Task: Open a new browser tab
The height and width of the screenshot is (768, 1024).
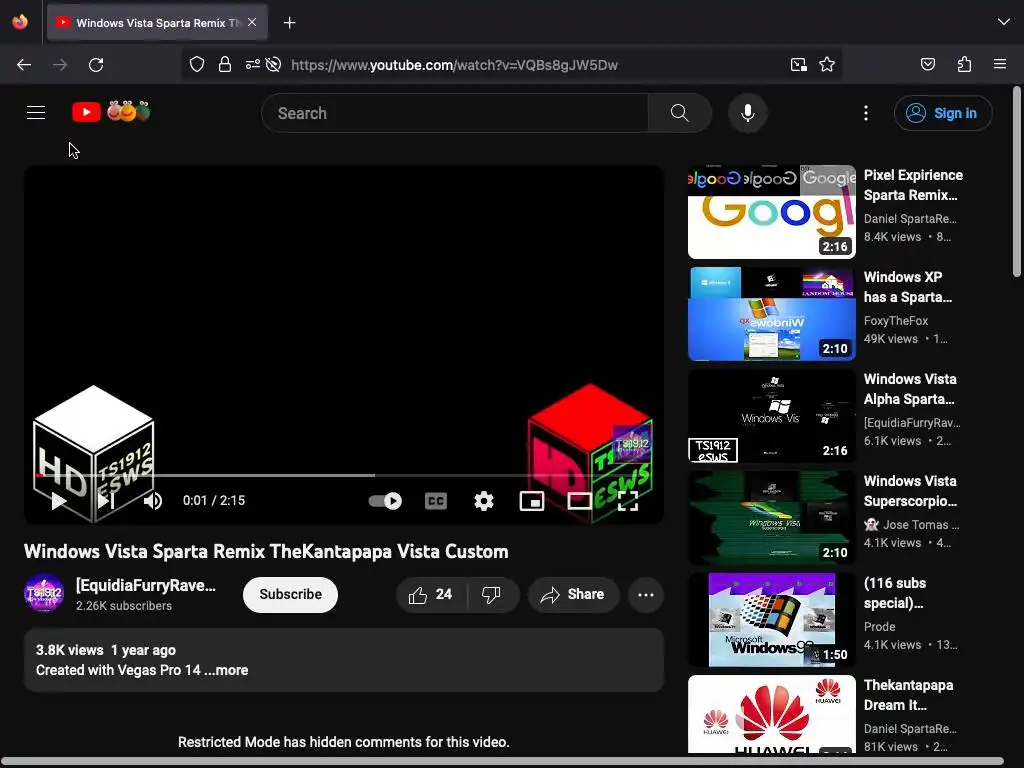Action: pos(289,23)
